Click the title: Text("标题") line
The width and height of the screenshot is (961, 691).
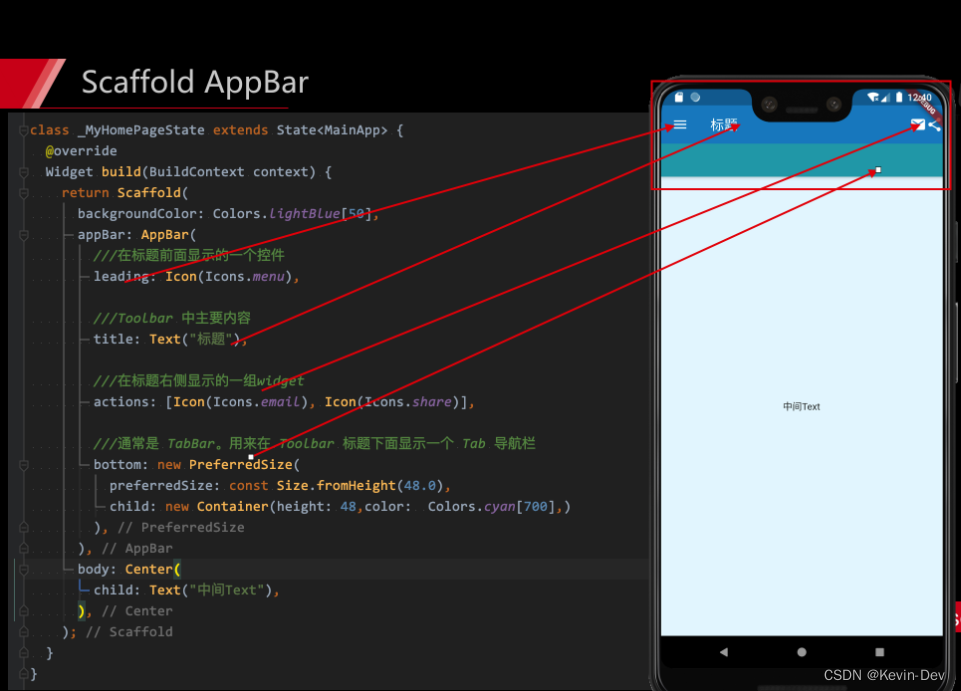[x=170, y=339]
